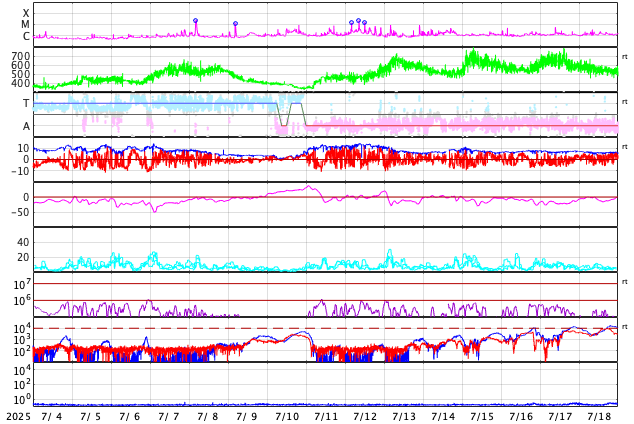Click the 7/16 date label
The height and width of the screenshot is (424, 634).
(521, 417)
